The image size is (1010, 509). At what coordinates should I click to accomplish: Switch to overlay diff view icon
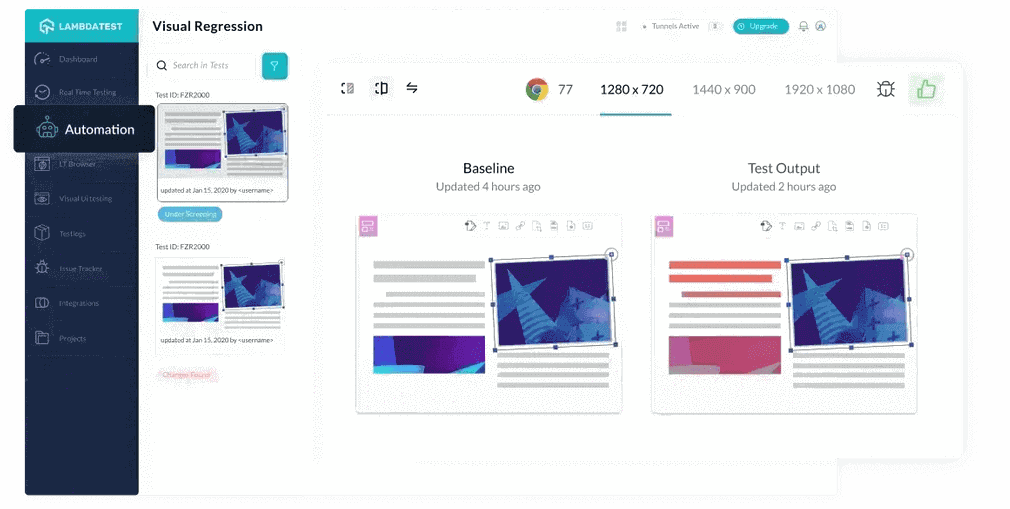348,88
